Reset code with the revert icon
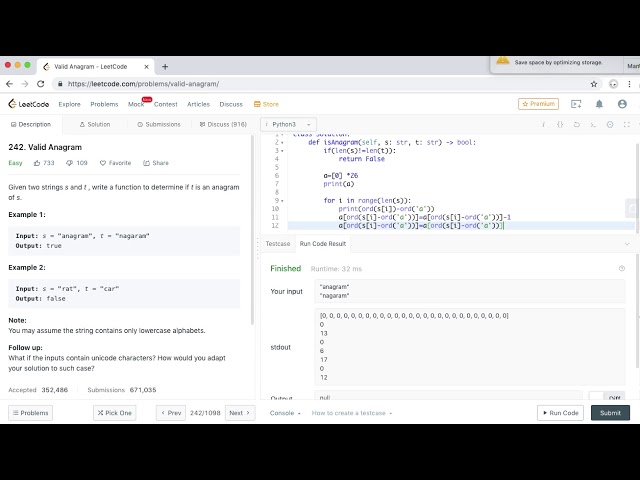This screenshot has height=480, width=640. [x=577, y=124]
